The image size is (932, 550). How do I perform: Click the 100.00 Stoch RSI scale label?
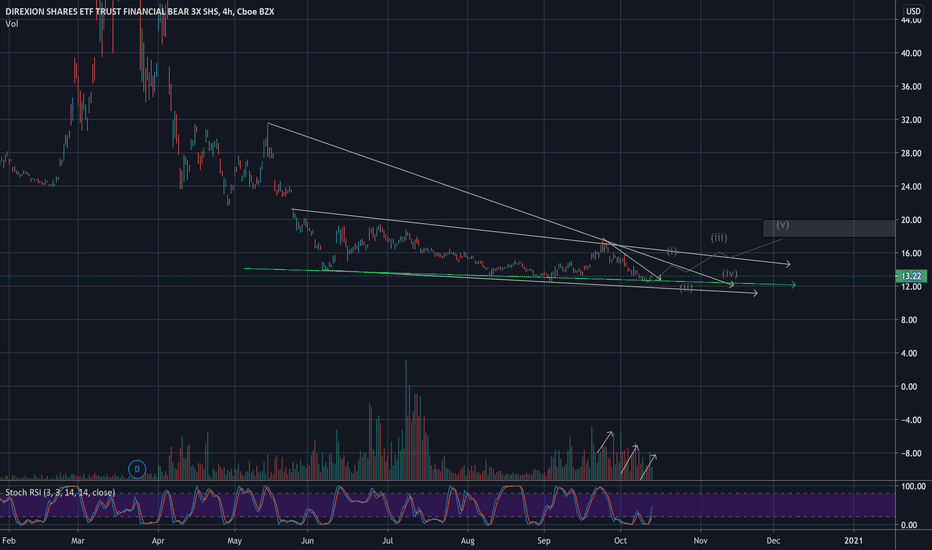(913, 486)
